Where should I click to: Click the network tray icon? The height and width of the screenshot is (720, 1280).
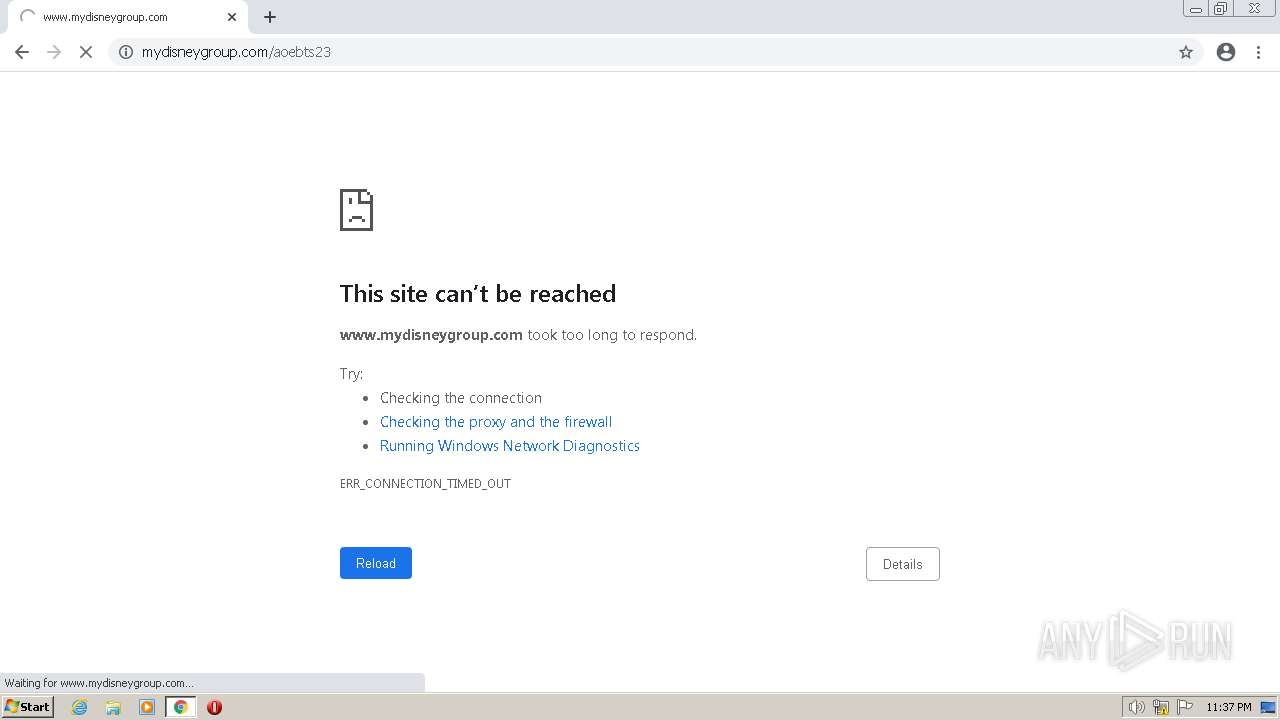click(1161, 707)
